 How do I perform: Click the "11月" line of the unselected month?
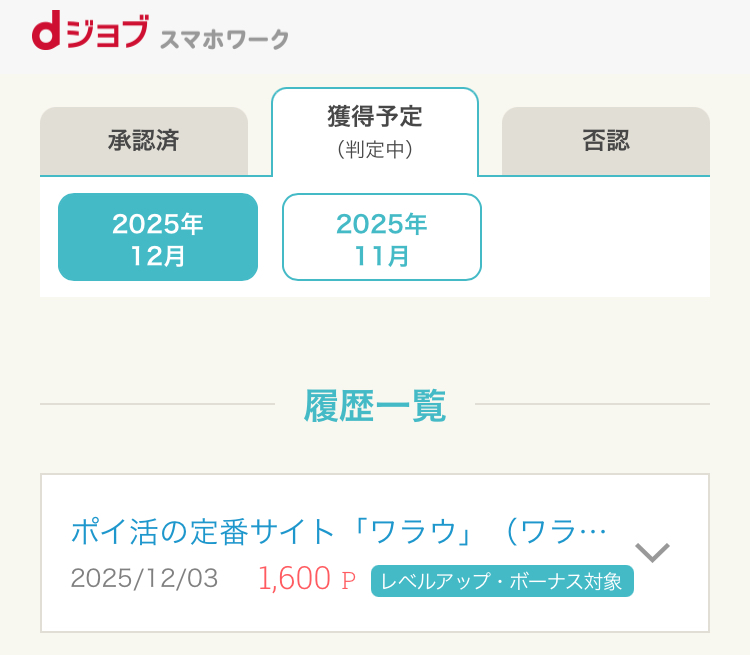382,255
